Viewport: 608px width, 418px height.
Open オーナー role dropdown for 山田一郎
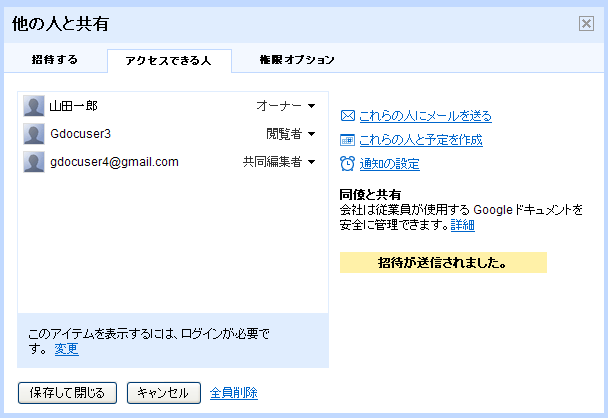click(x=286, y=106)
